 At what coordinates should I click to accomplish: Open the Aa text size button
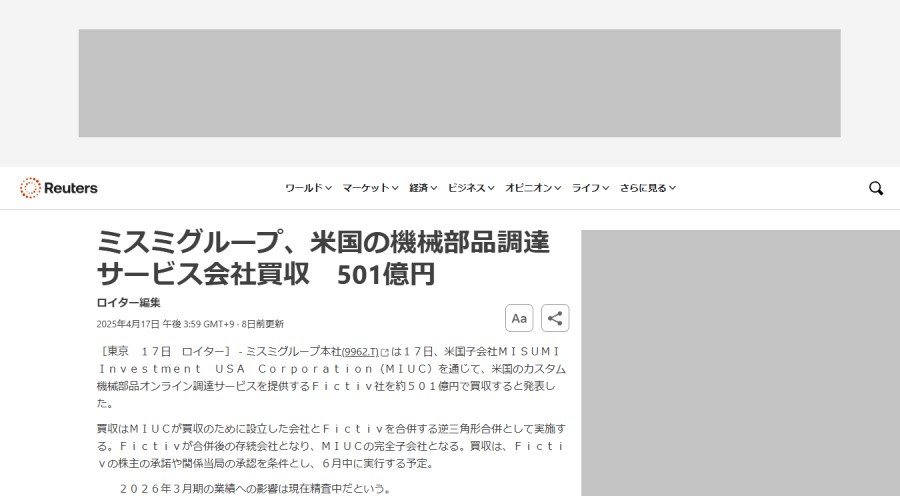(519, 318)
